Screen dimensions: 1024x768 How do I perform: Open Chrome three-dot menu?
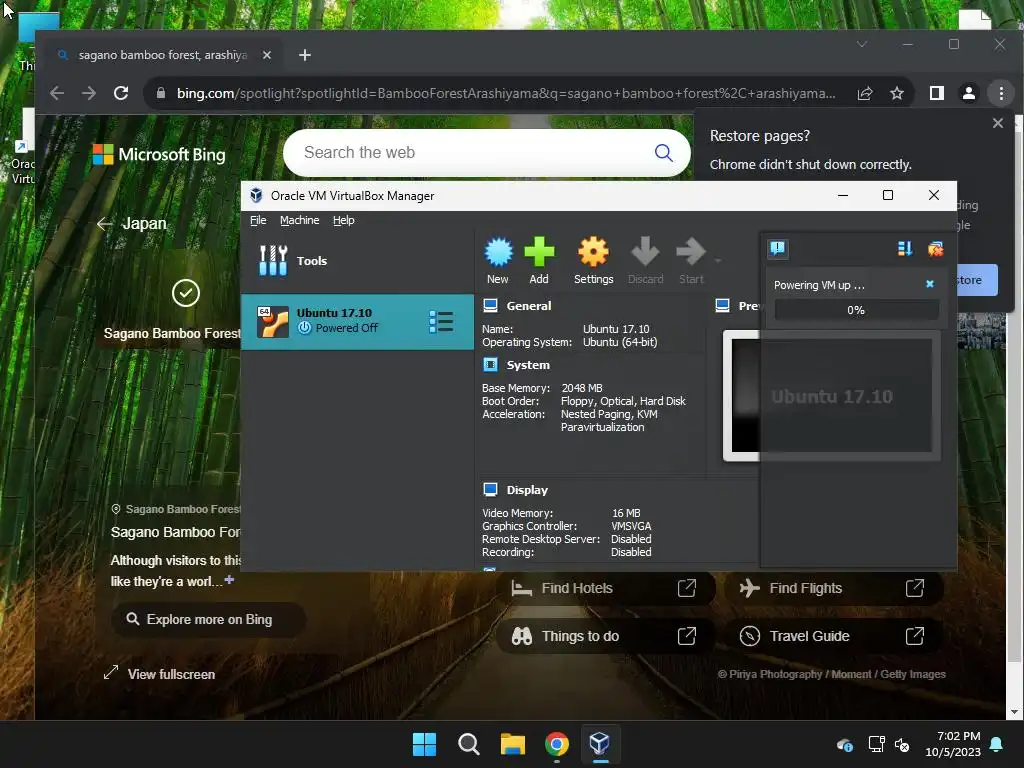click(1001, 93)
